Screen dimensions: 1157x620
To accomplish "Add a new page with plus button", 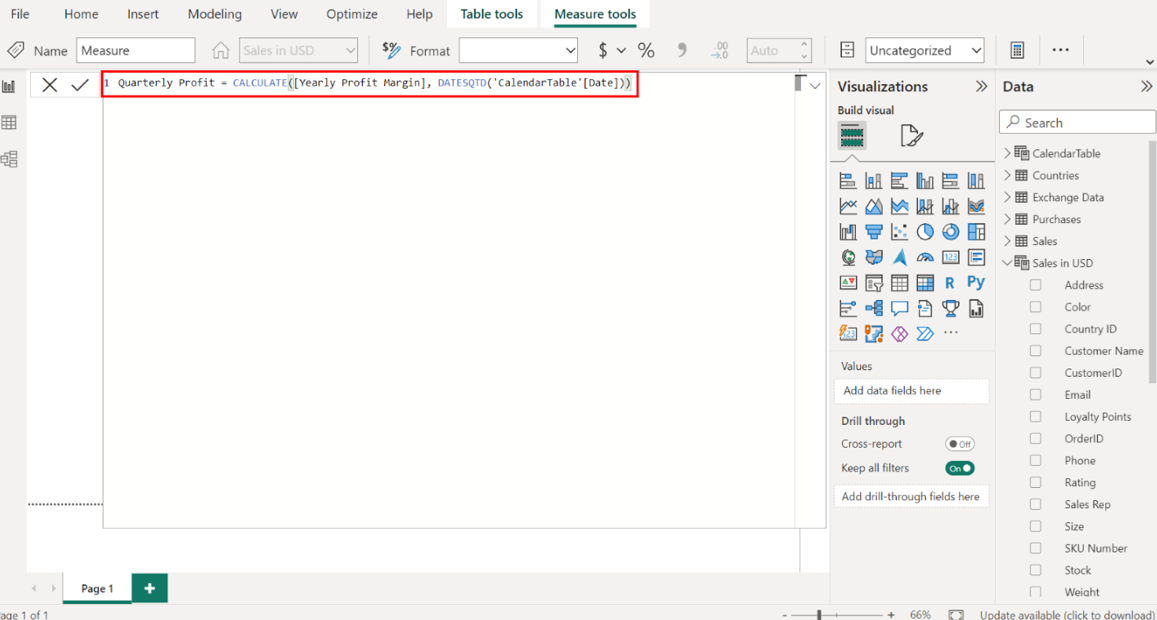I will click(149, 589).
